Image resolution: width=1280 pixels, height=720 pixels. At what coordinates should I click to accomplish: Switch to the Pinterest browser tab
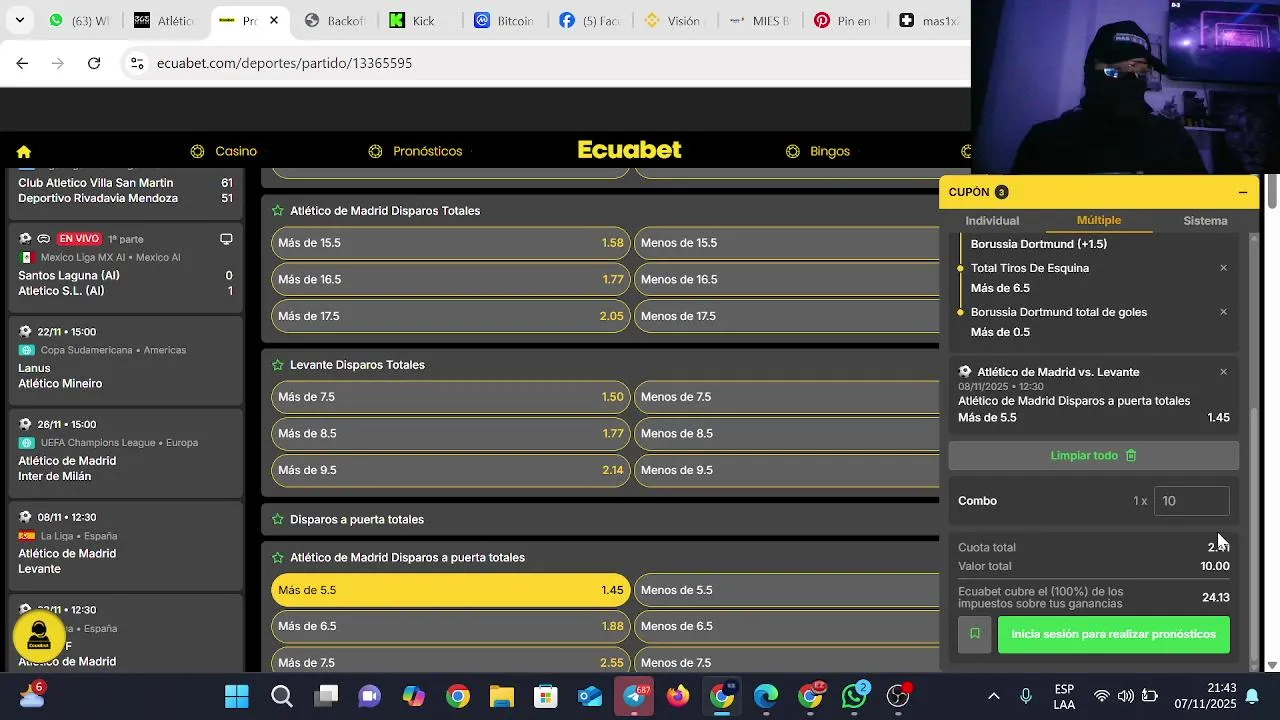click(x=842, y=20)
